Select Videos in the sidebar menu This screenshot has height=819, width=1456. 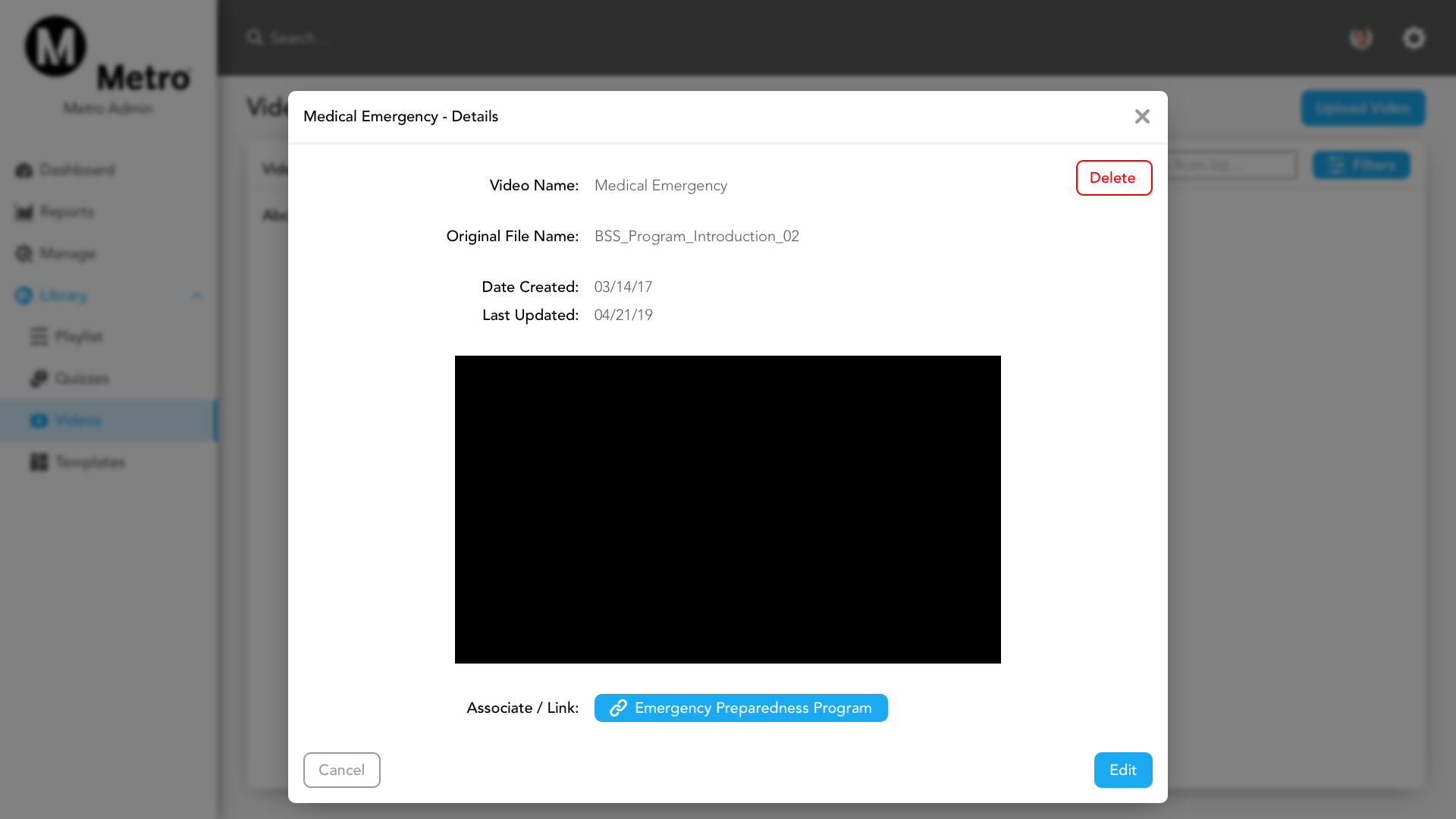(x=78, y=420)
